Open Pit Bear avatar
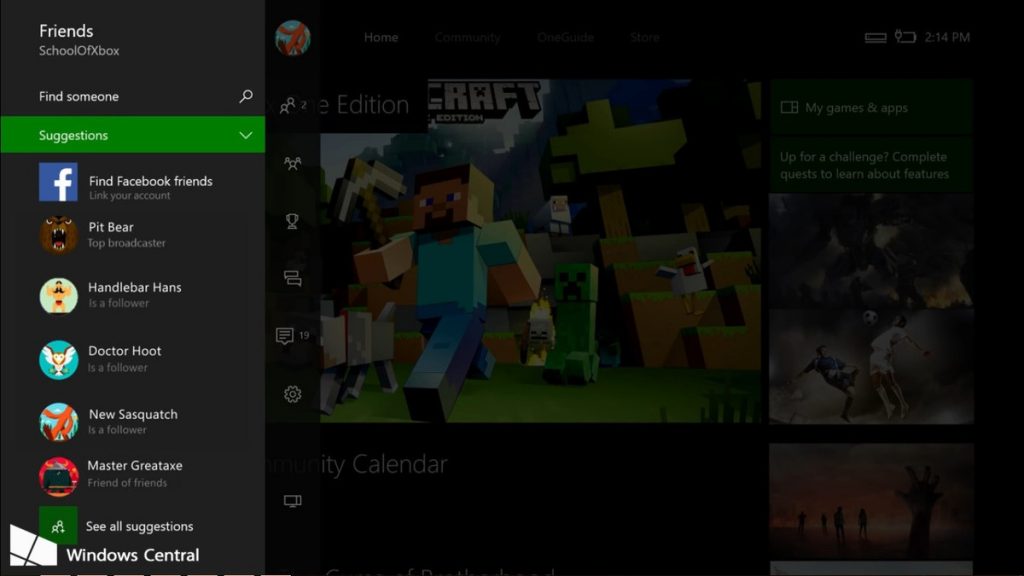The width and height of the screenshot is (1024, 576). (58, 234)
